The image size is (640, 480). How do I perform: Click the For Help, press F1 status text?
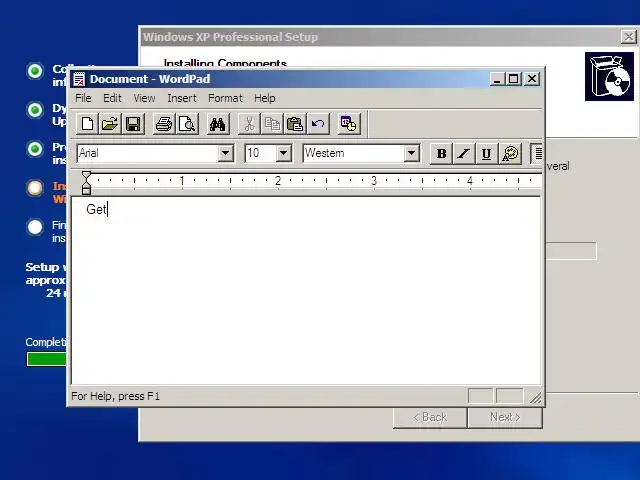[x=116, y=396]
